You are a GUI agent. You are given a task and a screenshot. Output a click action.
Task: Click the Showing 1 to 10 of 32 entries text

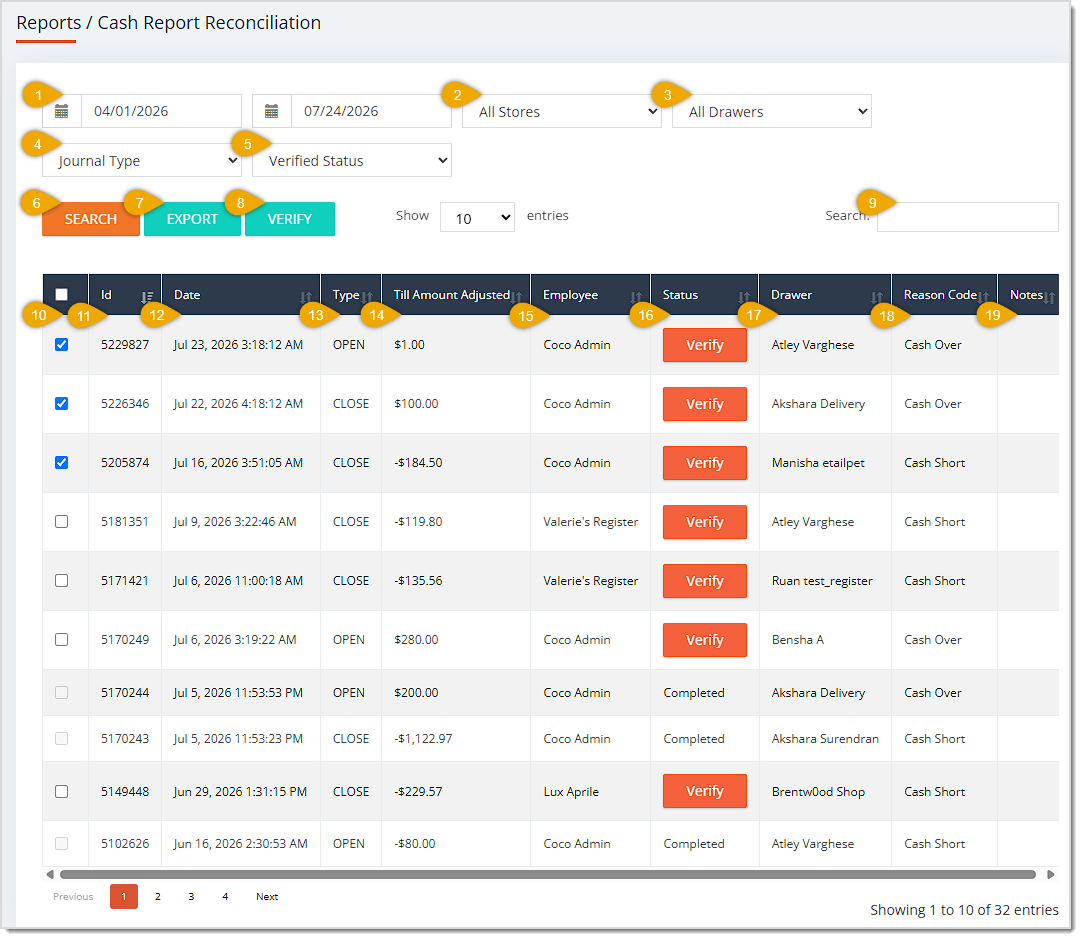(964, 910)
